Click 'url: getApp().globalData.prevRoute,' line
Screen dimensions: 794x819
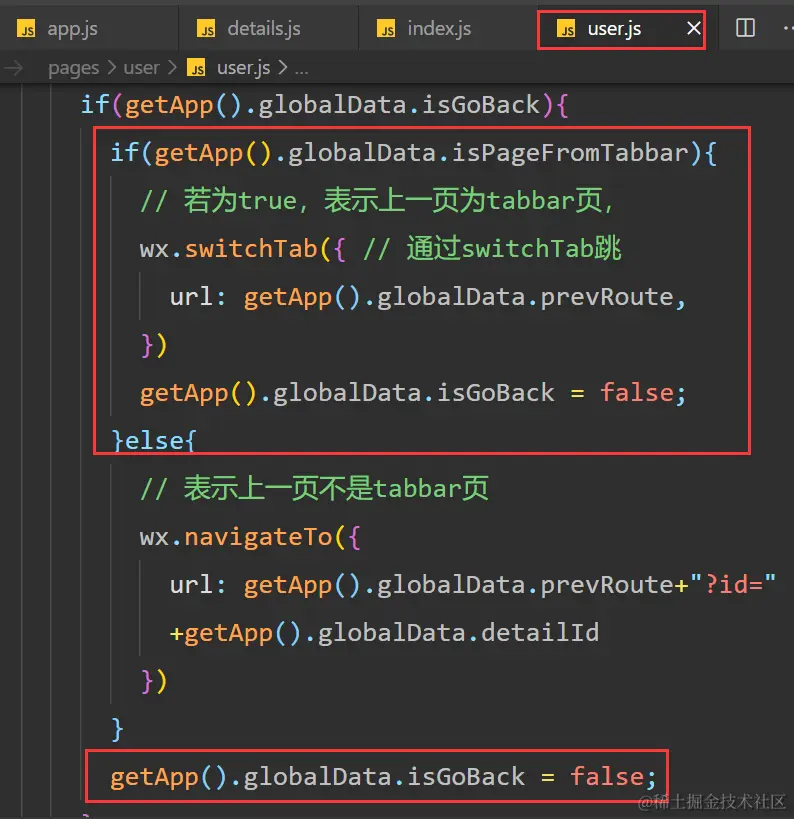[427, 297]
